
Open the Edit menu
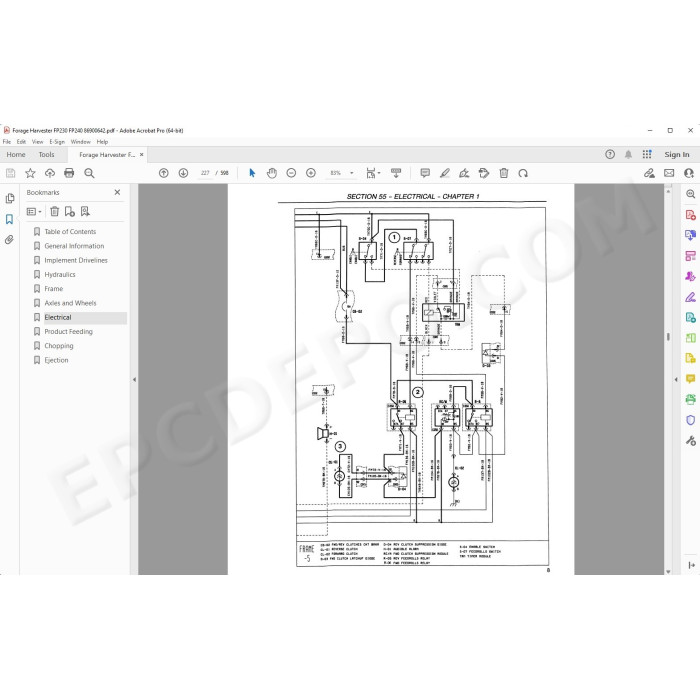pos(21,142)
